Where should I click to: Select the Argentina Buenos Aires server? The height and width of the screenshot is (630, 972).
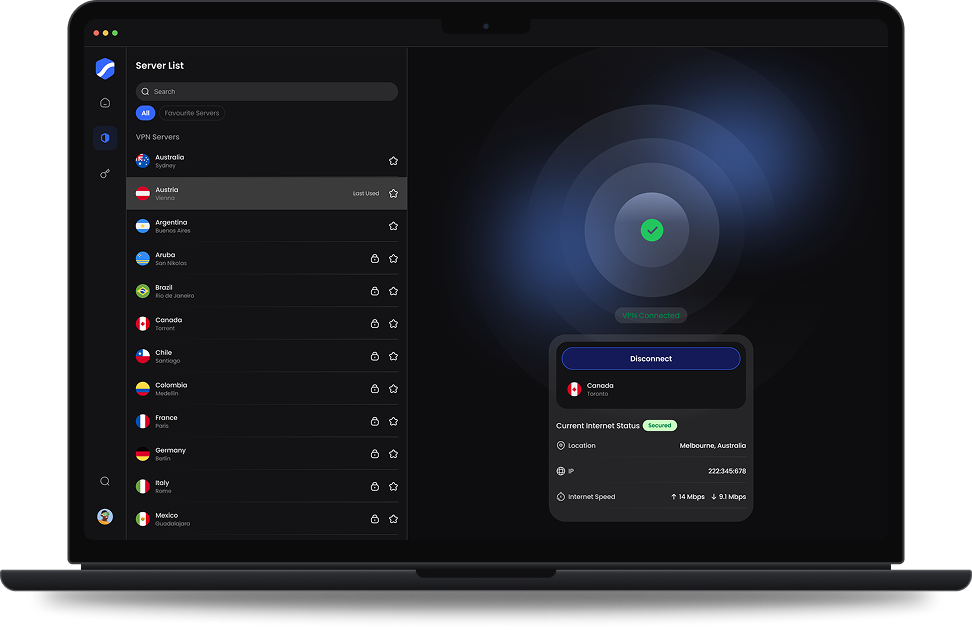pos(267,226)
